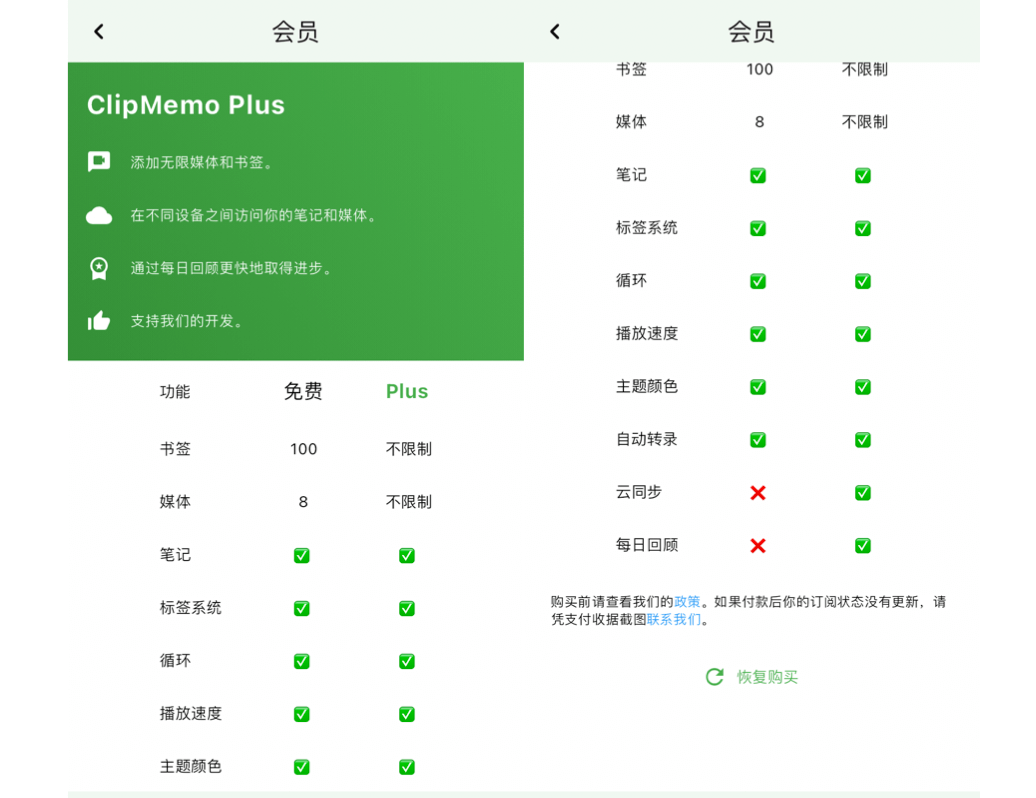Click the 会员 title on left screen
Image resolution: width=1036 pixels, height=798 pixels.
(295, 32)
